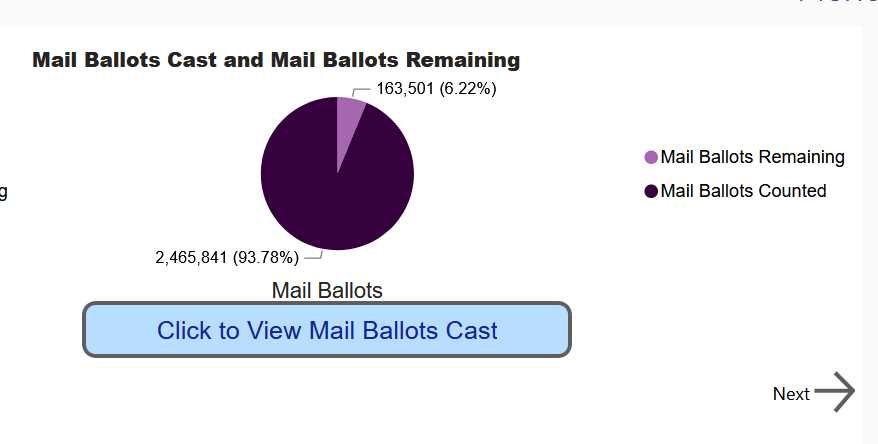Viewport: 878px width, 444px height.
Task: Open Click to View Mail Ballots Cast
Action: [327, 330]
